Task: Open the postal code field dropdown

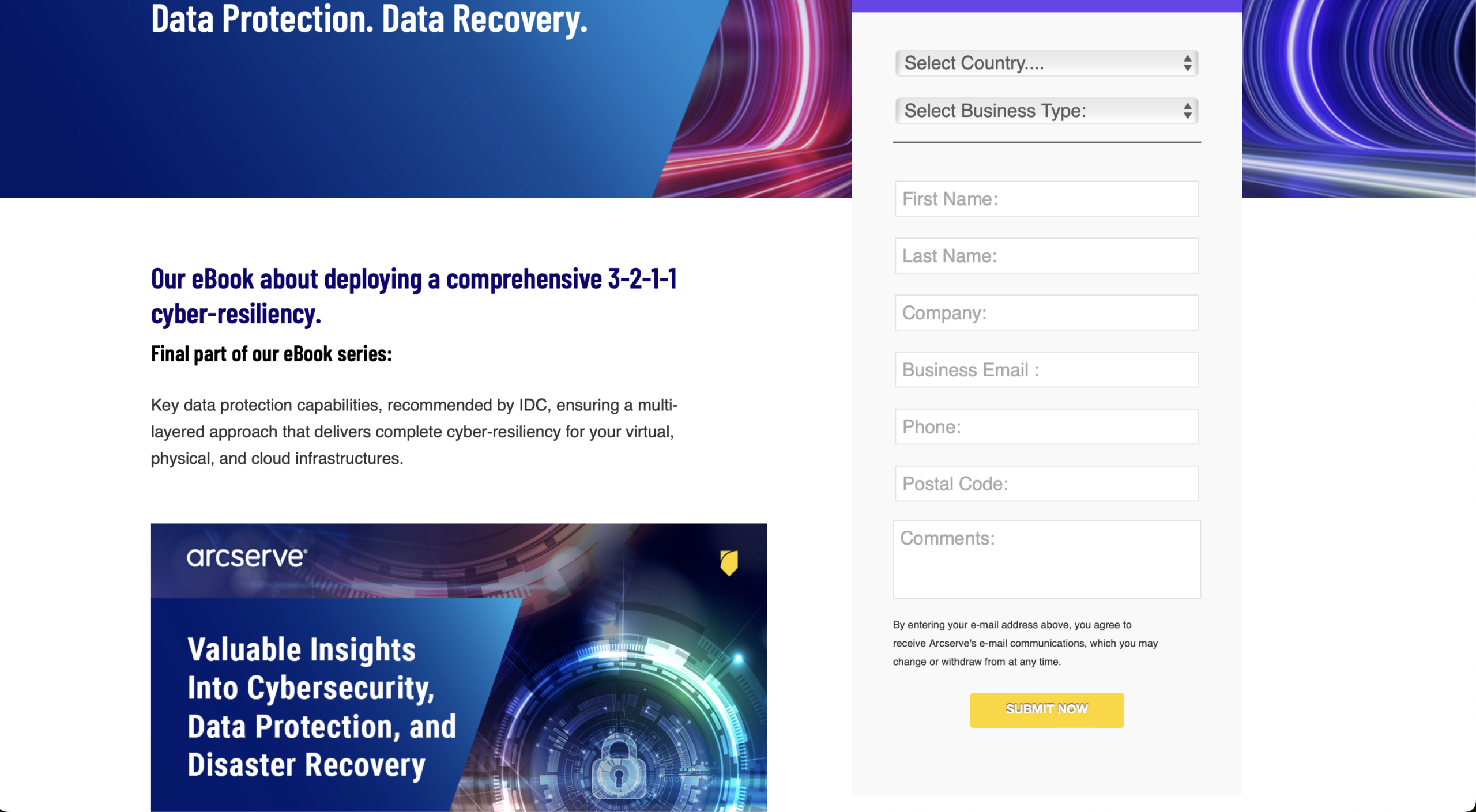Action: pyautogui.click(x=1046, y=483)
